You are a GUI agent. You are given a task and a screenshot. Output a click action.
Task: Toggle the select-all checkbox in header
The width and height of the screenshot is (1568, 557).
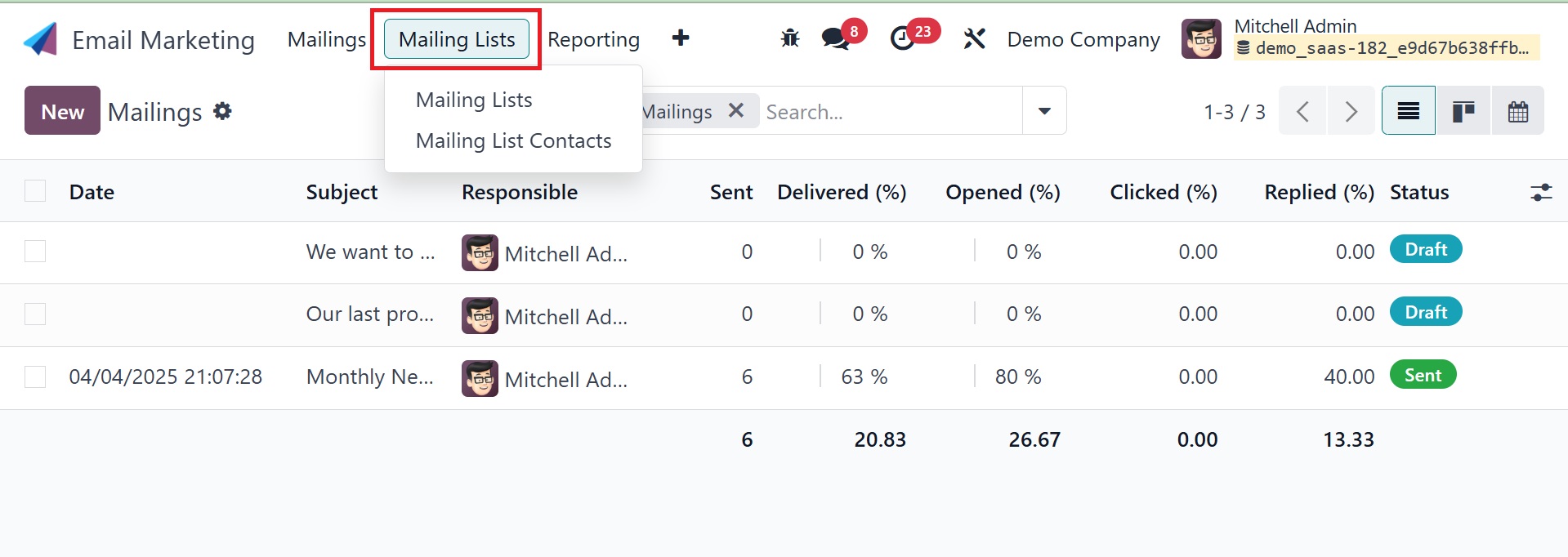(x=35, y=191)
